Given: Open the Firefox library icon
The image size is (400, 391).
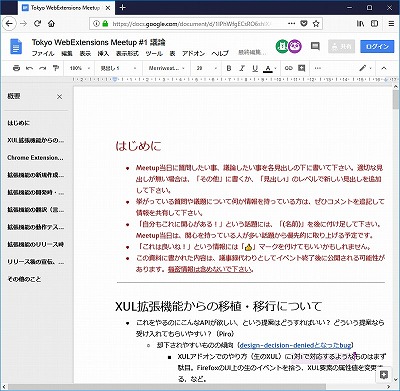Looking at the screenshot, I should 360,23.
